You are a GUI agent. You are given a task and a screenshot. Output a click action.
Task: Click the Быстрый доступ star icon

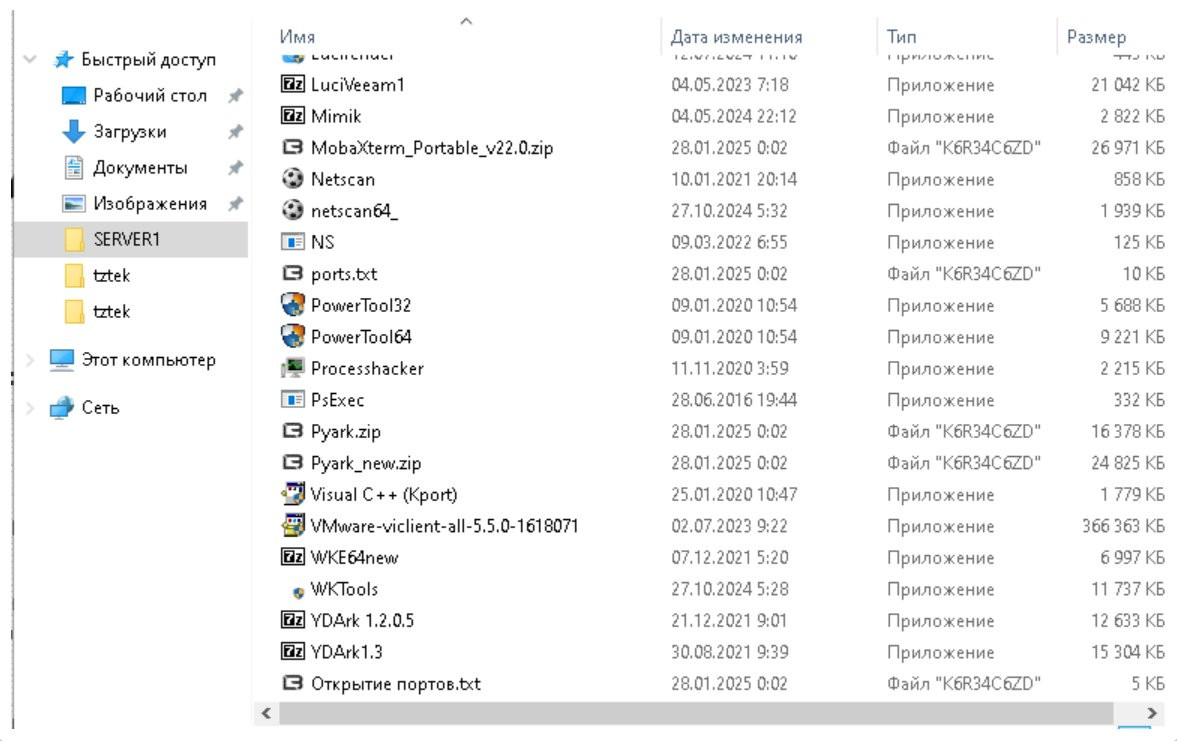63,59
